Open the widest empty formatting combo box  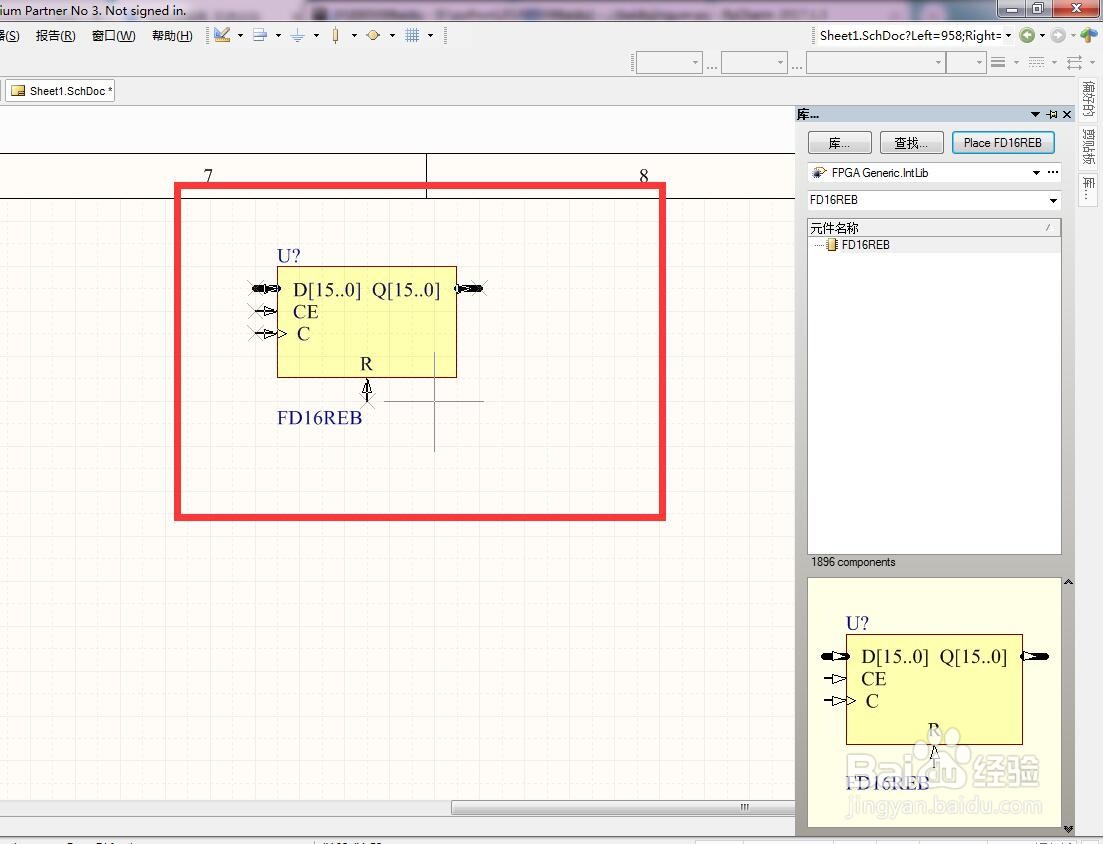pos(876,63)
